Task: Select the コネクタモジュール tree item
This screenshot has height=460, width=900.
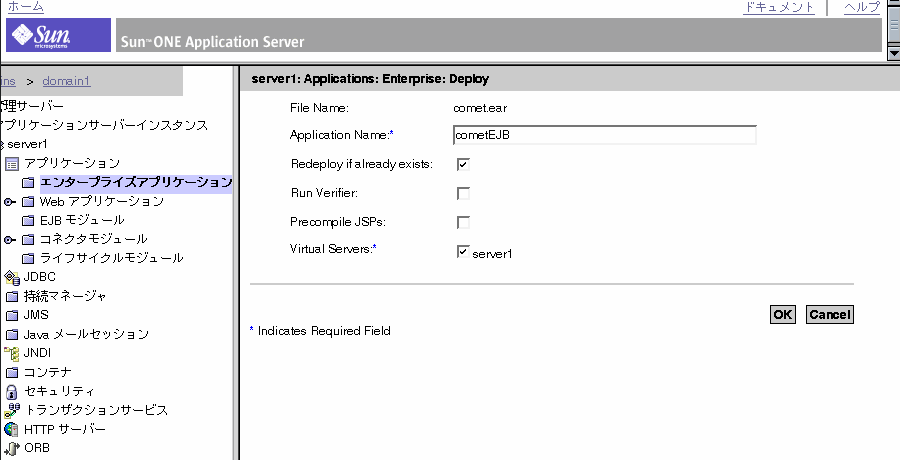Action: coord(94,239)
